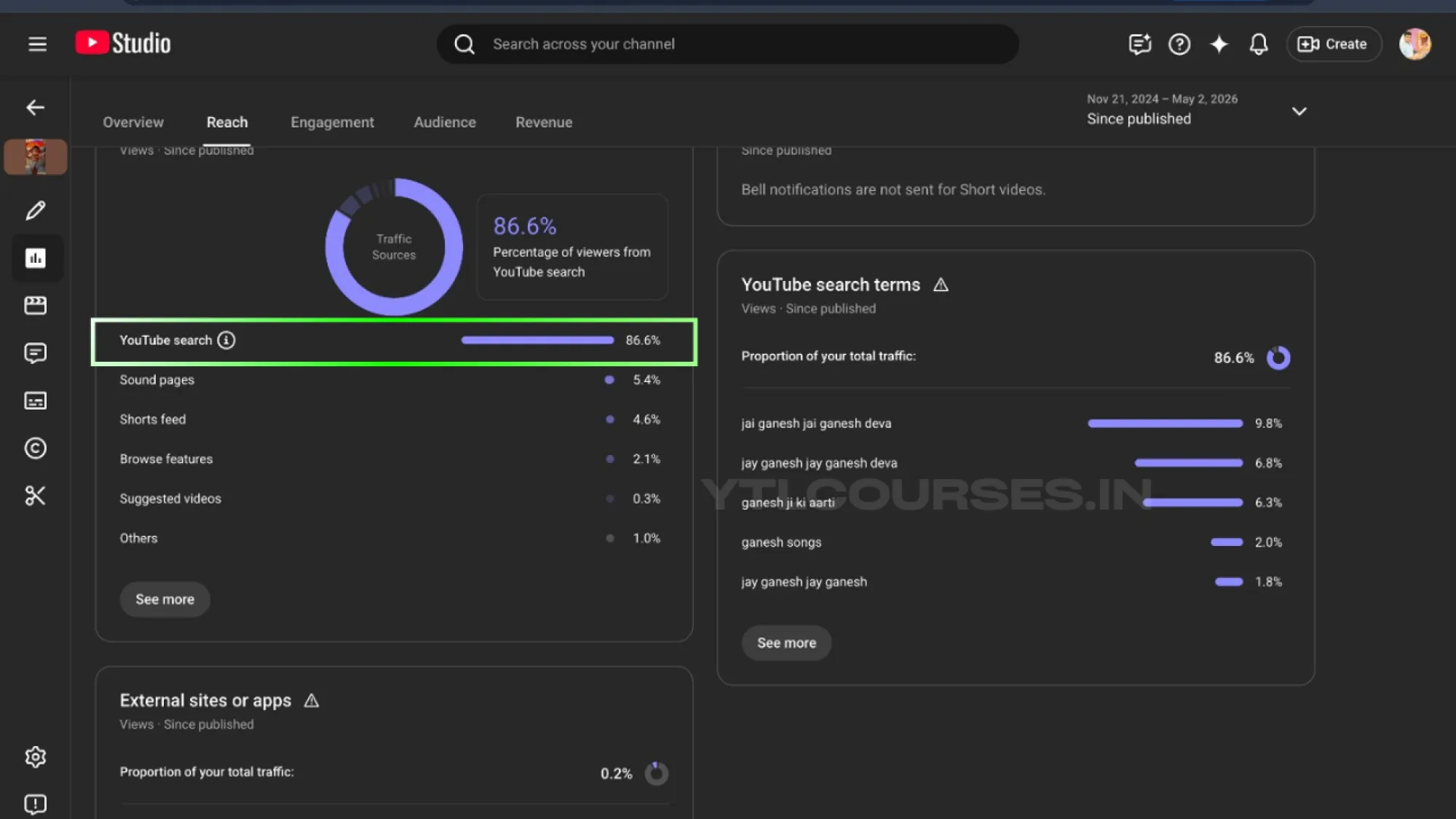1456x819 pixels.
Task: Open the Help question mark icon
Action: click(x=1179, y=44)
